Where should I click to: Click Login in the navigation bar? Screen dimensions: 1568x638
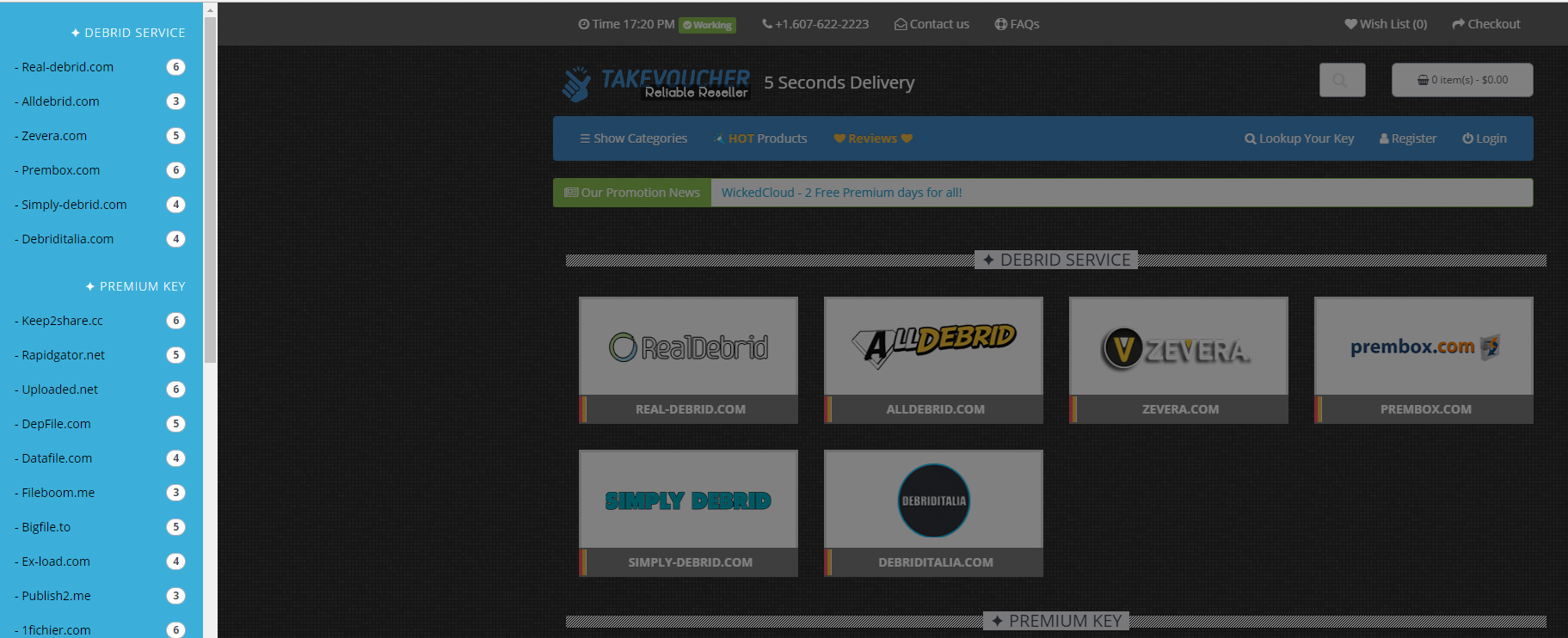click(1485, 138)
